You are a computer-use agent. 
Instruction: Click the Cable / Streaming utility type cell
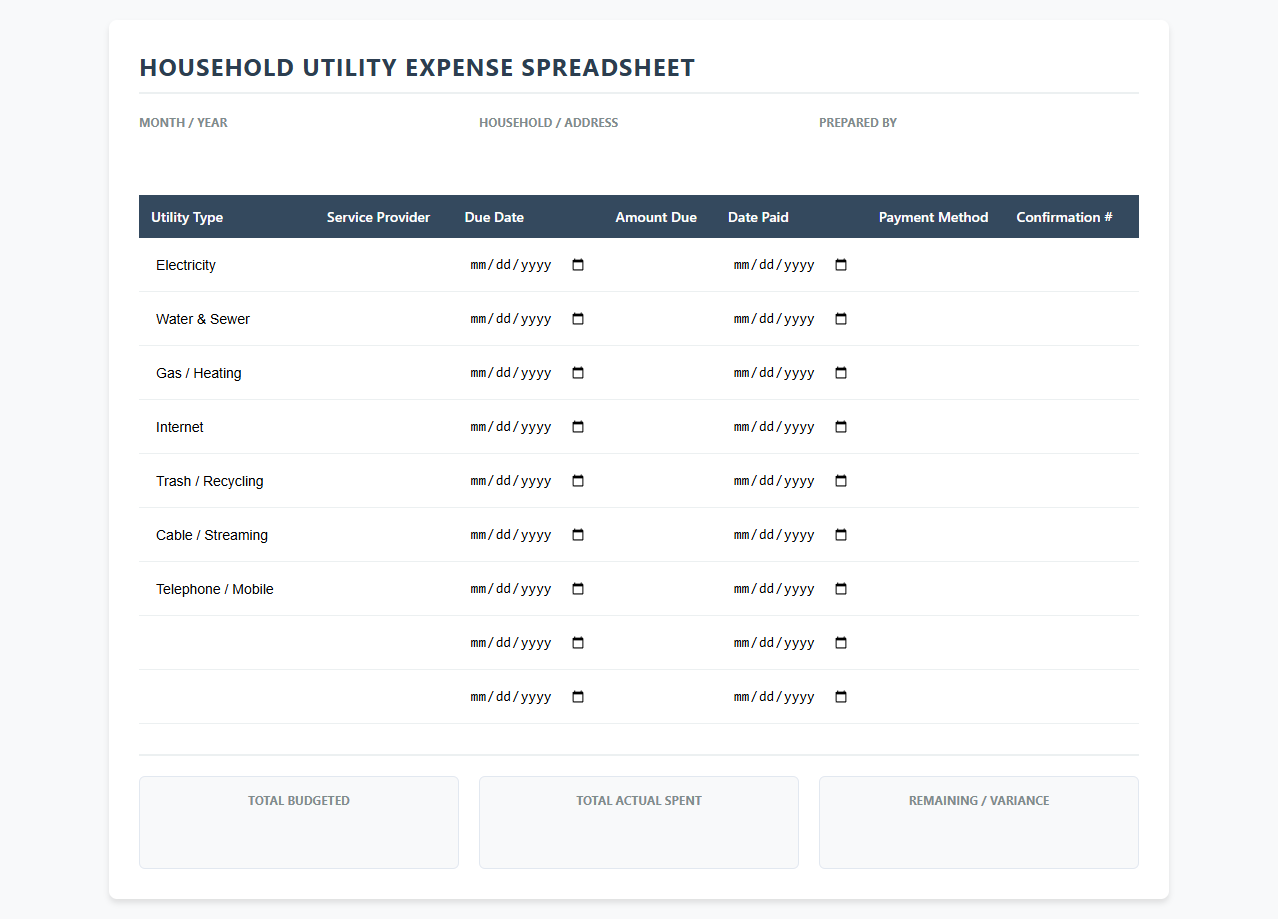pyautogui.click(x=227, y=535)
